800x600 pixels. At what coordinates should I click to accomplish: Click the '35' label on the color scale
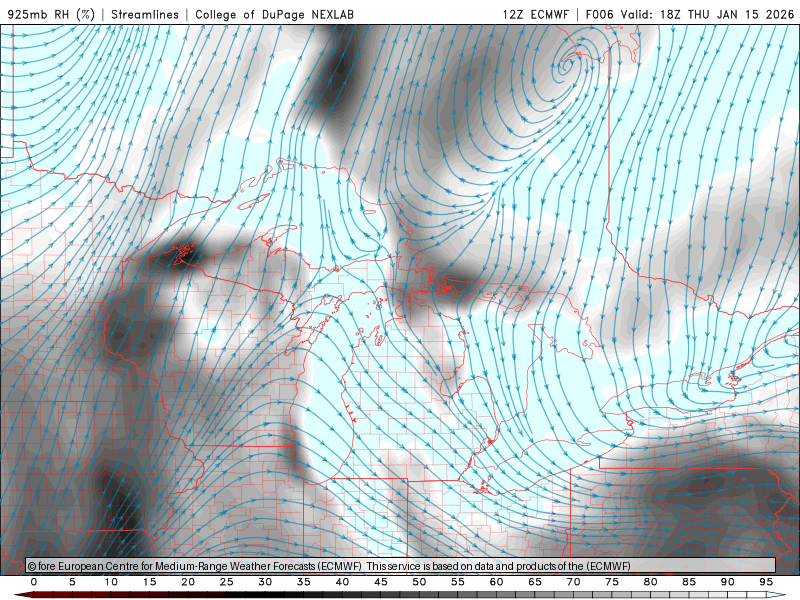[304, 582]
